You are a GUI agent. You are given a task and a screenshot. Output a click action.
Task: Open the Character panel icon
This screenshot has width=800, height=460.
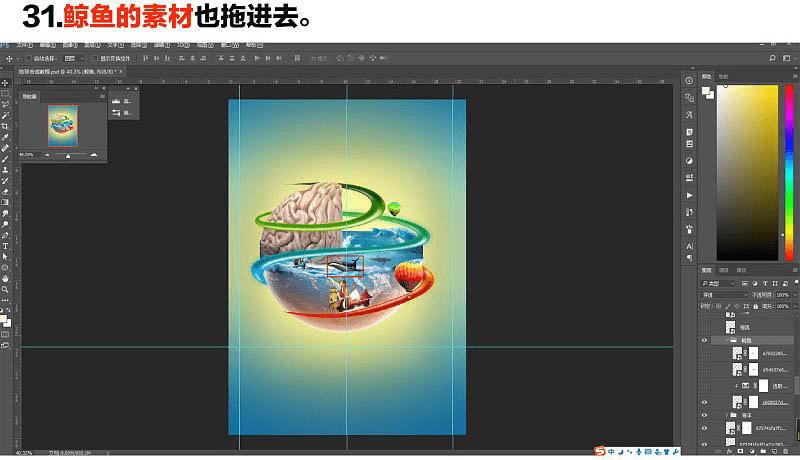[689, 246]
